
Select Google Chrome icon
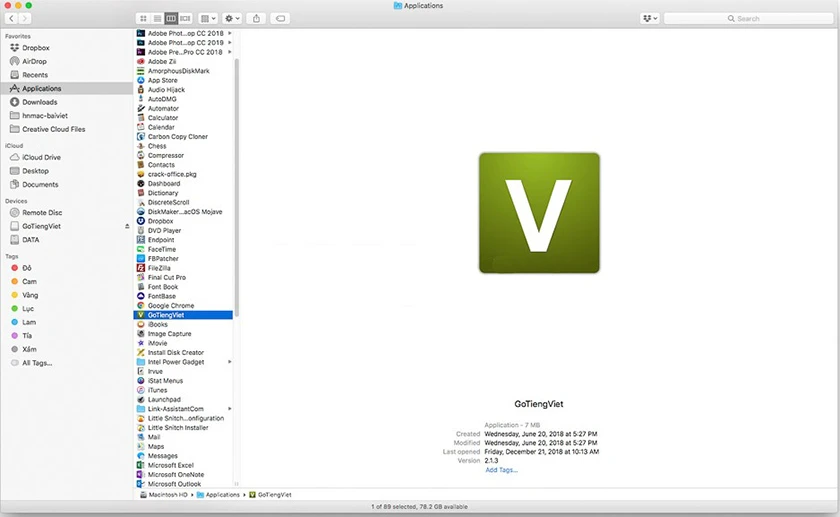(x=141, y=305)
